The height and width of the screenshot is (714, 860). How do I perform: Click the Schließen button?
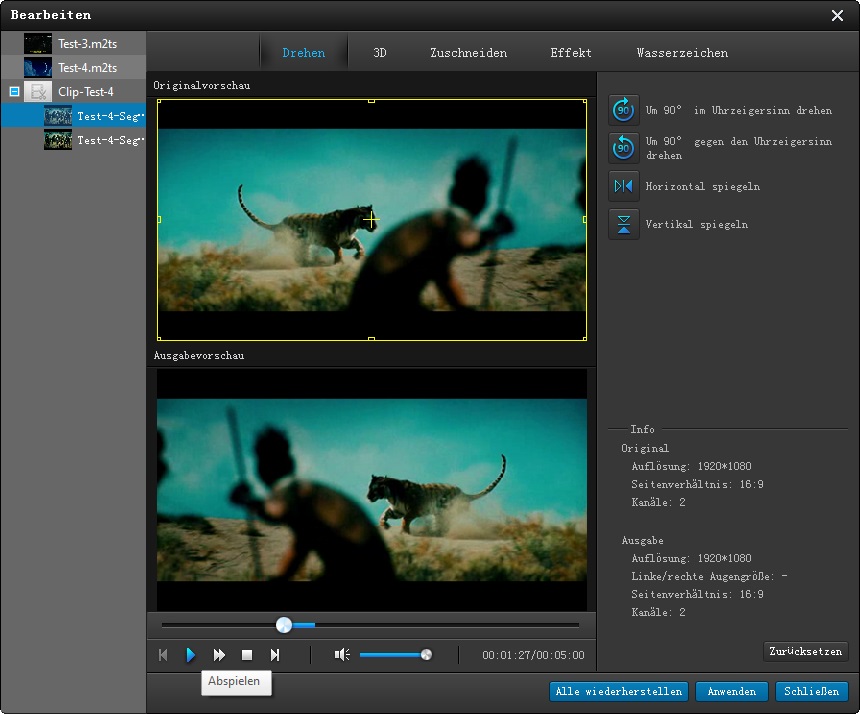(x=812, y=692)
